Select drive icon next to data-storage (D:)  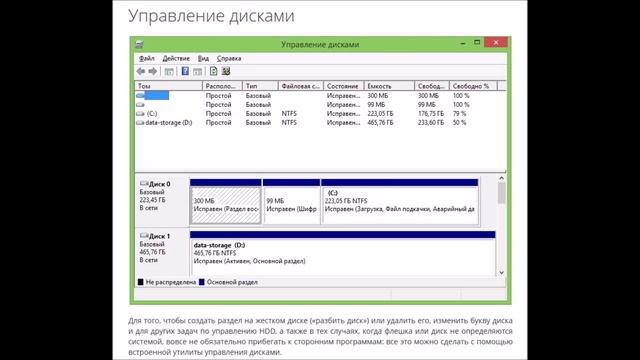point(140,122)
